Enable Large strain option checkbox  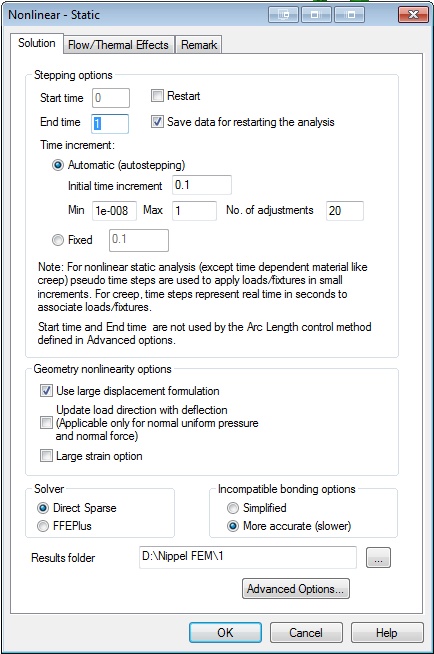pos(46,455)
